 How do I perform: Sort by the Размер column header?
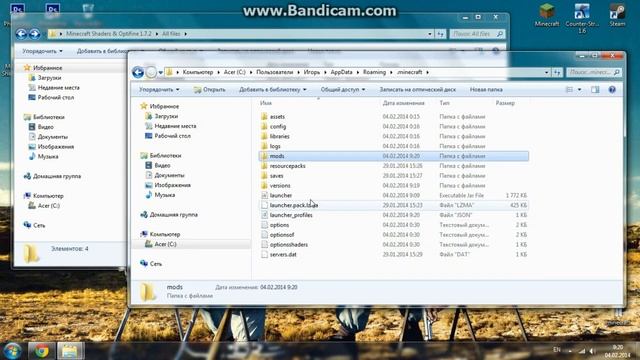(x=505, y=103)
